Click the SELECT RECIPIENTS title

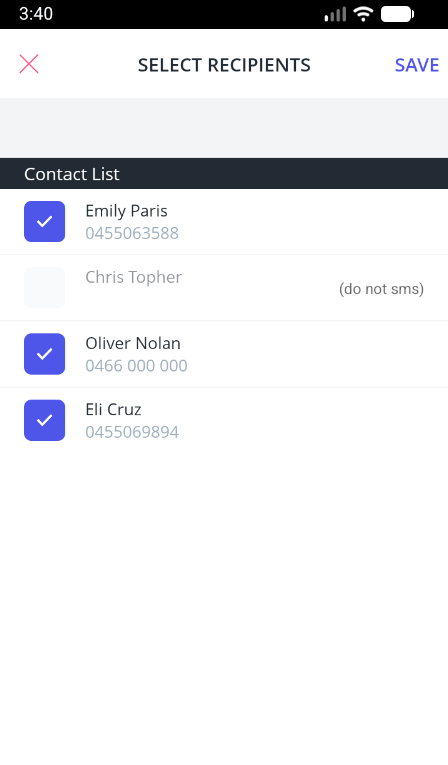[x=224, y=65]
